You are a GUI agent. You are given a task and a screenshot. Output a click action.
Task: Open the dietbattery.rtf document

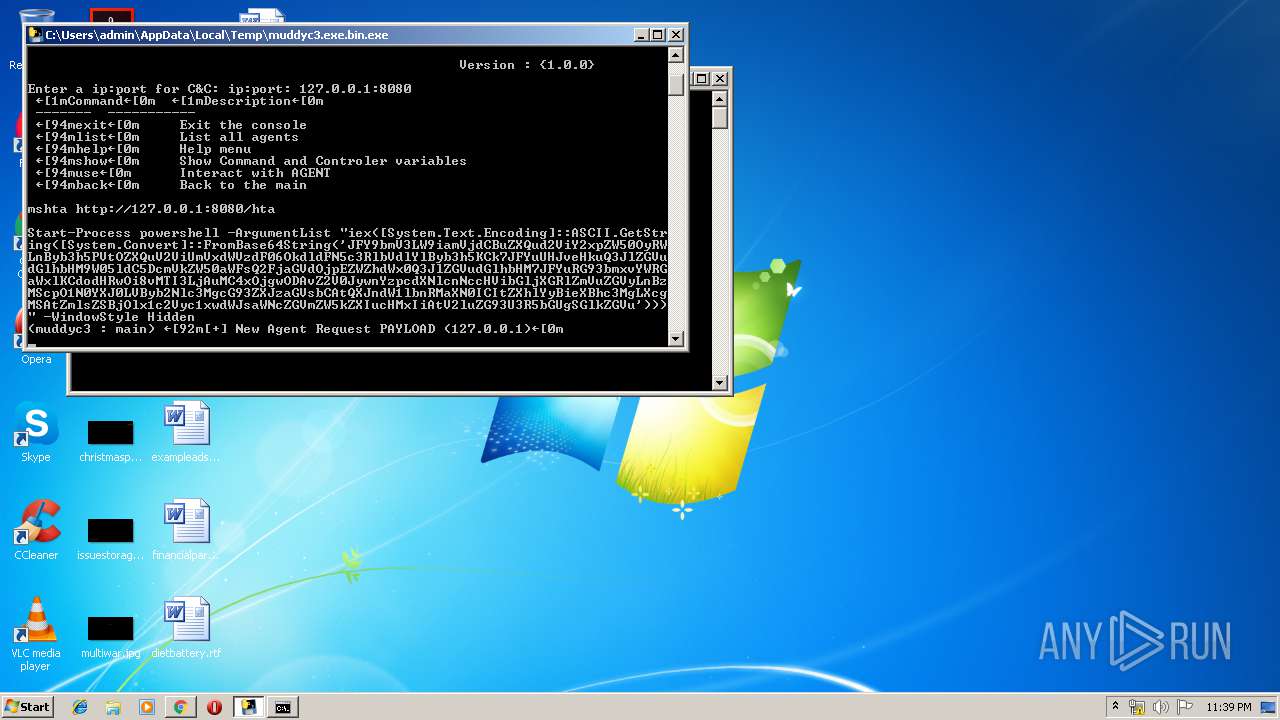point(186,628)
